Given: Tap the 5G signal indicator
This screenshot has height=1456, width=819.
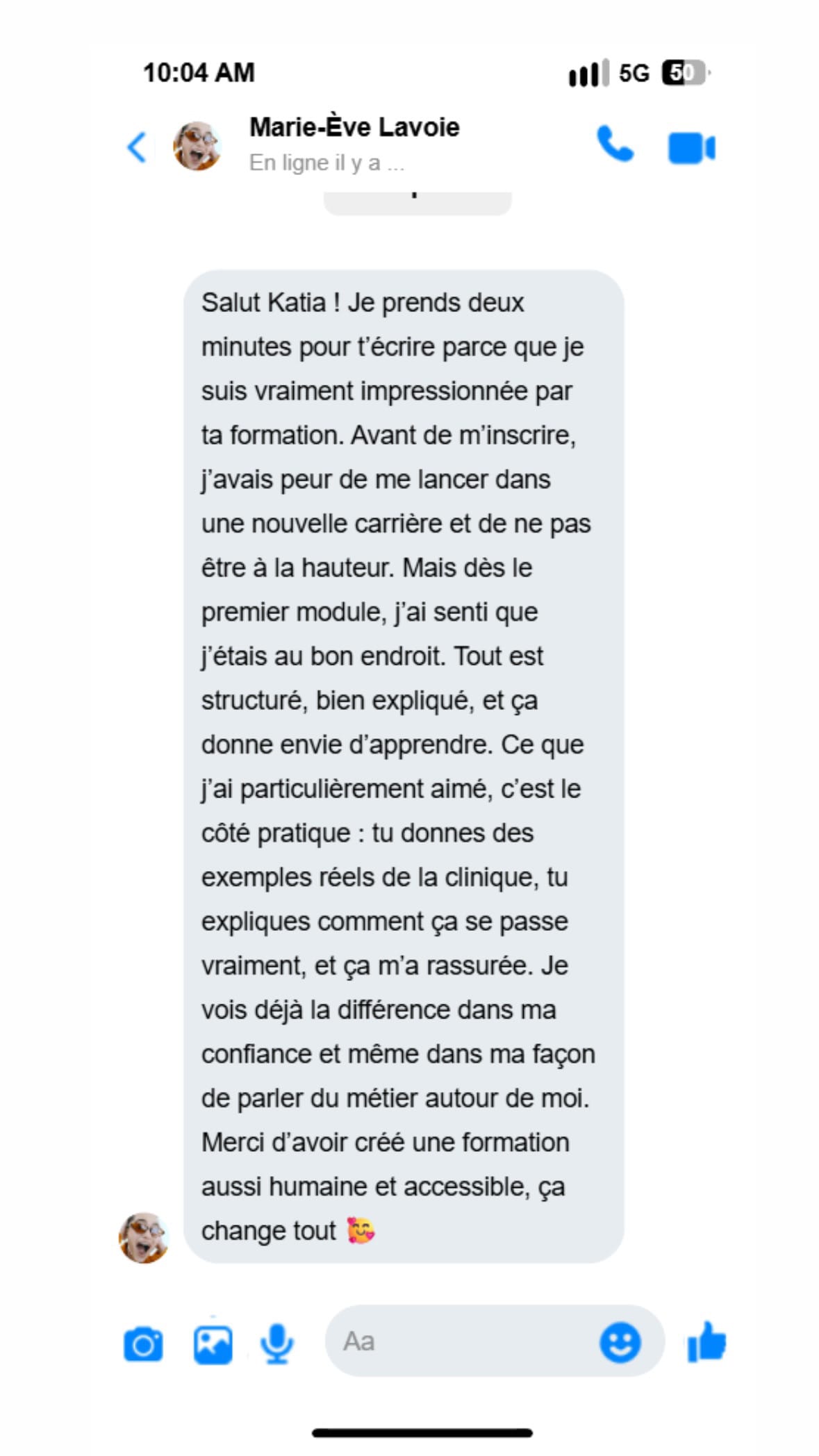Looking at the screenshot, I should point(634,73).
